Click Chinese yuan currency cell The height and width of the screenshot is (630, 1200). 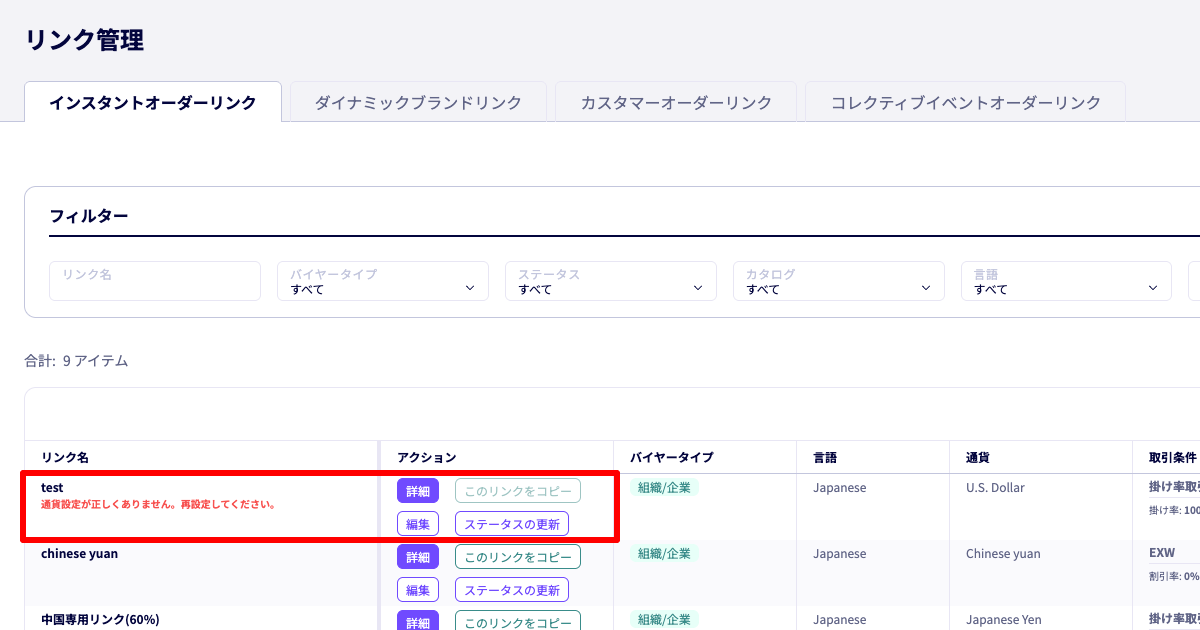[1003, 554]
